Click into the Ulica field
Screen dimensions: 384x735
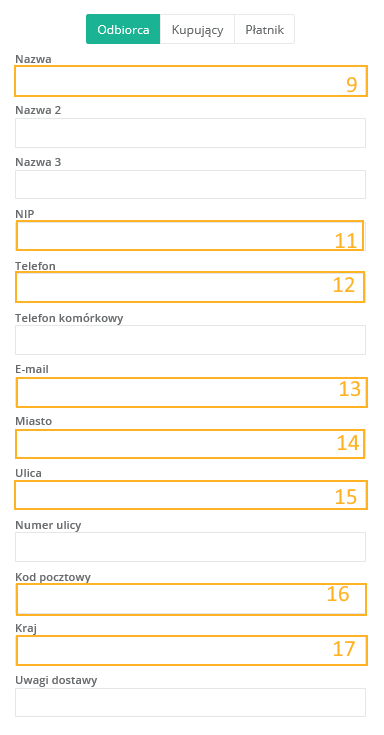[x=190, y=495]
